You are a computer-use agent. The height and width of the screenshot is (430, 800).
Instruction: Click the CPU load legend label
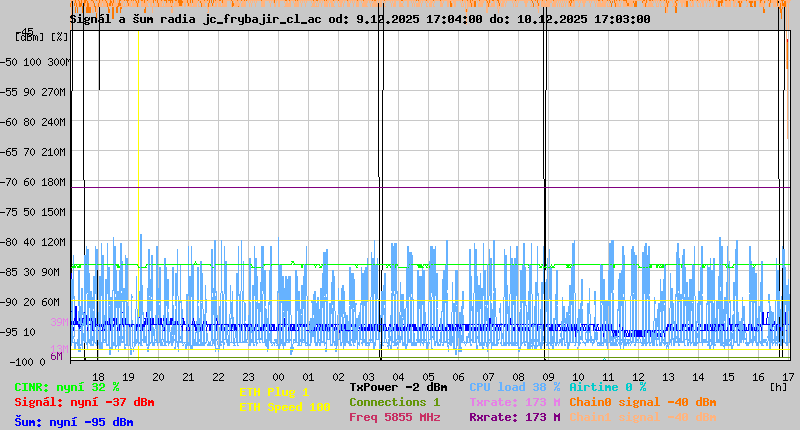(514, 387)
